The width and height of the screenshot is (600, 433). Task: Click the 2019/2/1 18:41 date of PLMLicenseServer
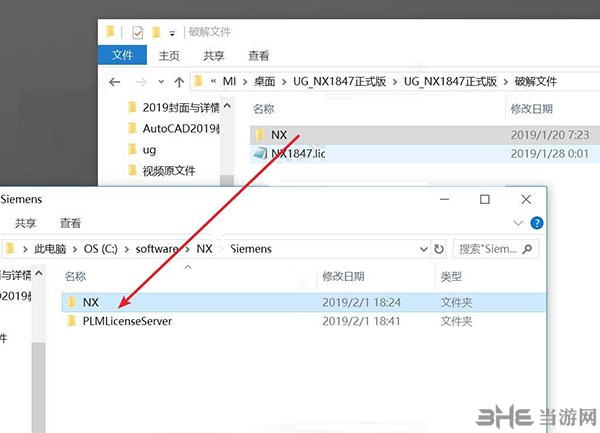pos(361,321)
